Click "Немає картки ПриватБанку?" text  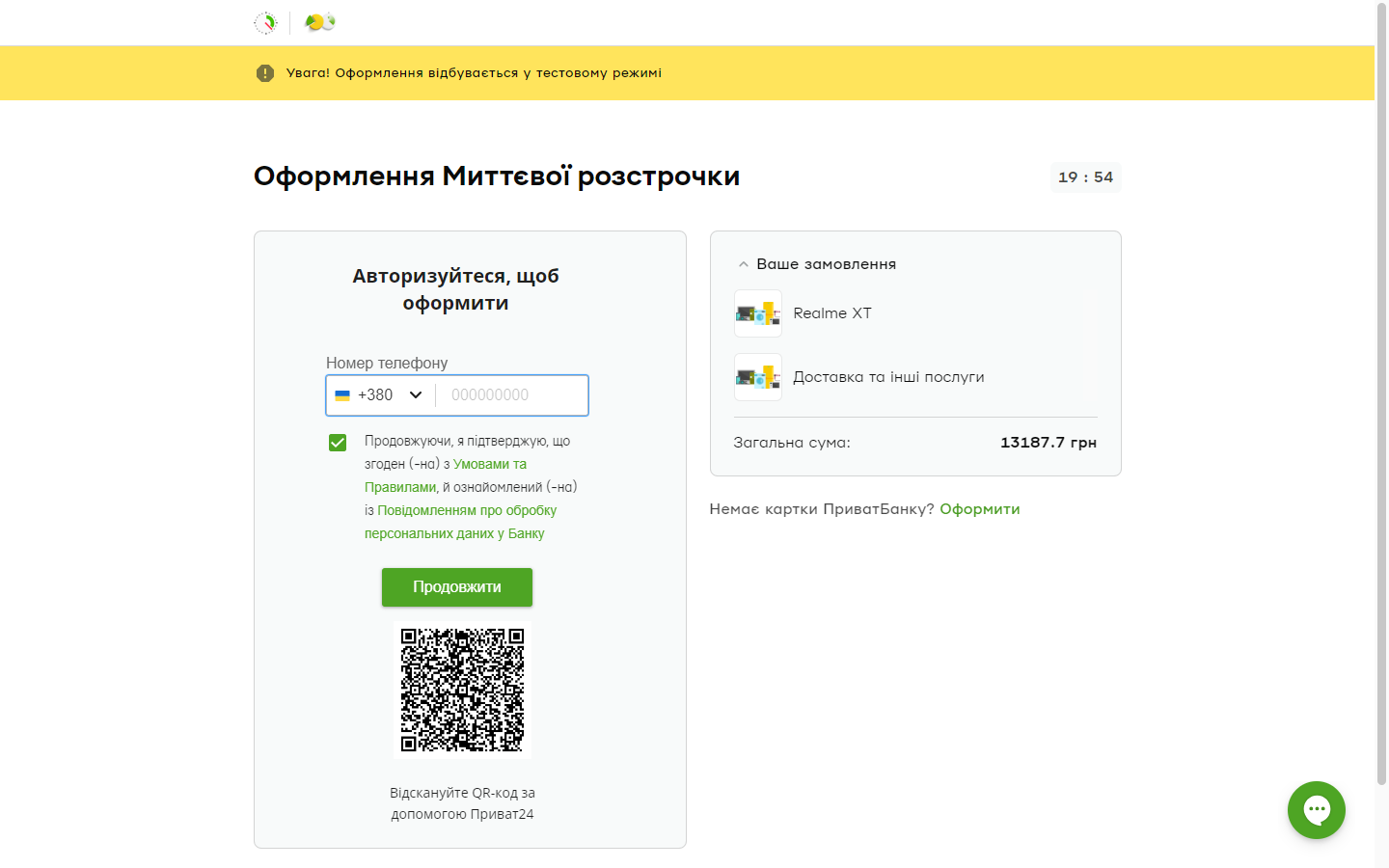(x=822, y=509)
